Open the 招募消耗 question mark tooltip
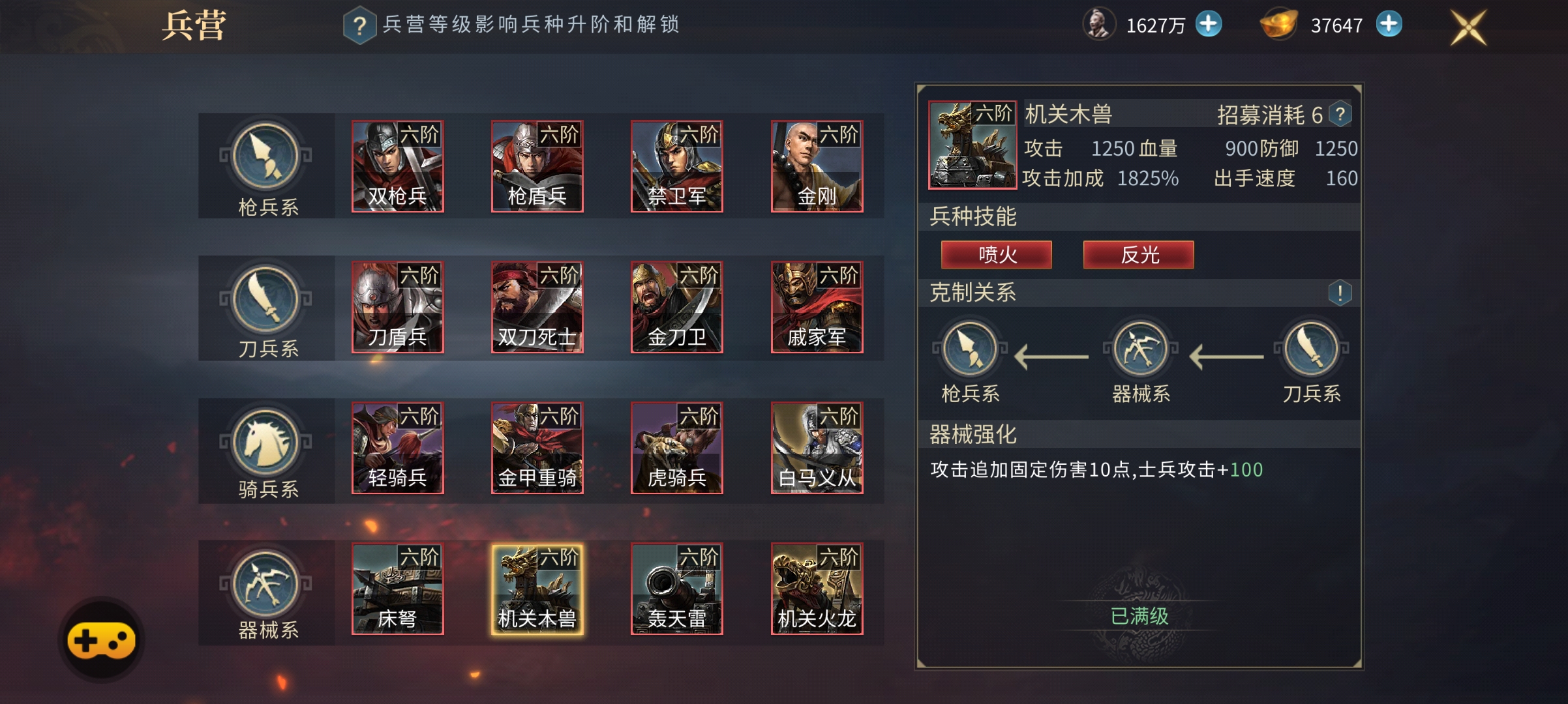The width and height of the screenshot is (1568, 704). coord(1340,115)
